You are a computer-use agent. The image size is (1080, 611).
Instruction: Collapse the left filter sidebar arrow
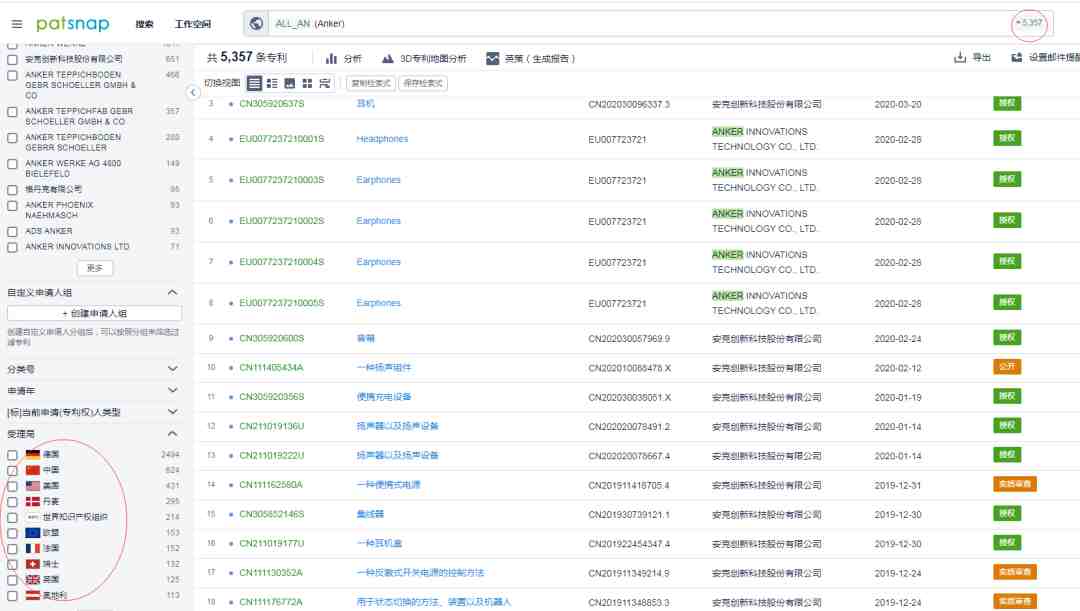coord(193,92)
